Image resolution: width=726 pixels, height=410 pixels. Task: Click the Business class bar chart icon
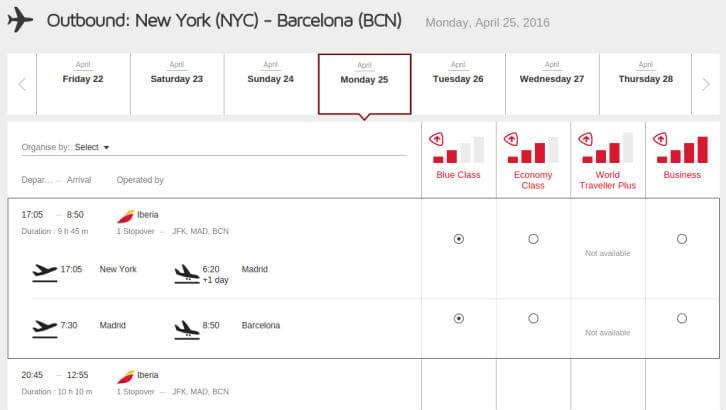tap(682, 149)
